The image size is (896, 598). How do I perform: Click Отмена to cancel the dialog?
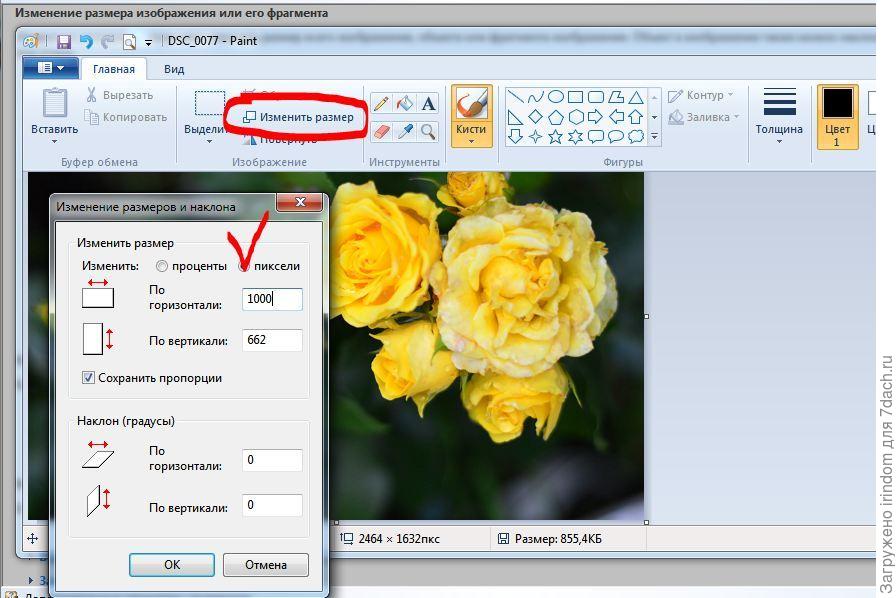click(266, 565)
